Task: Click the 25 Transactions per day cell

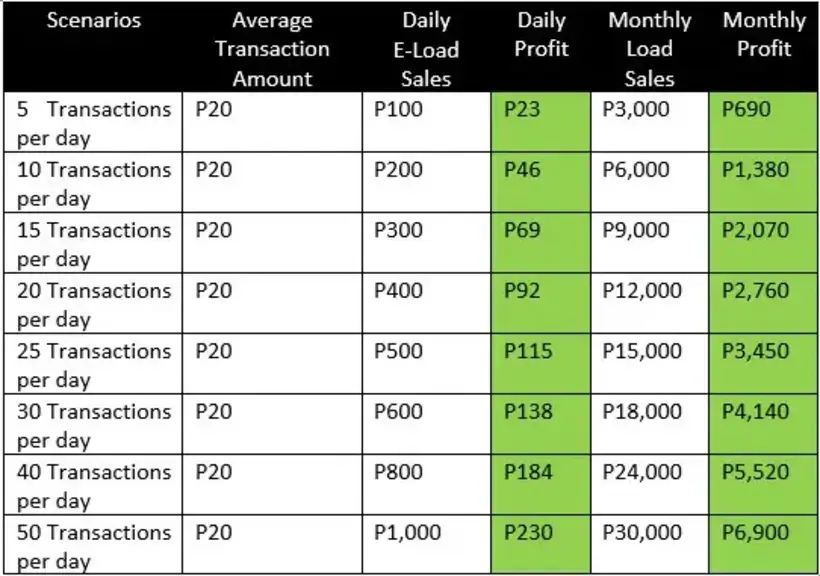Action: pos(94,364)
